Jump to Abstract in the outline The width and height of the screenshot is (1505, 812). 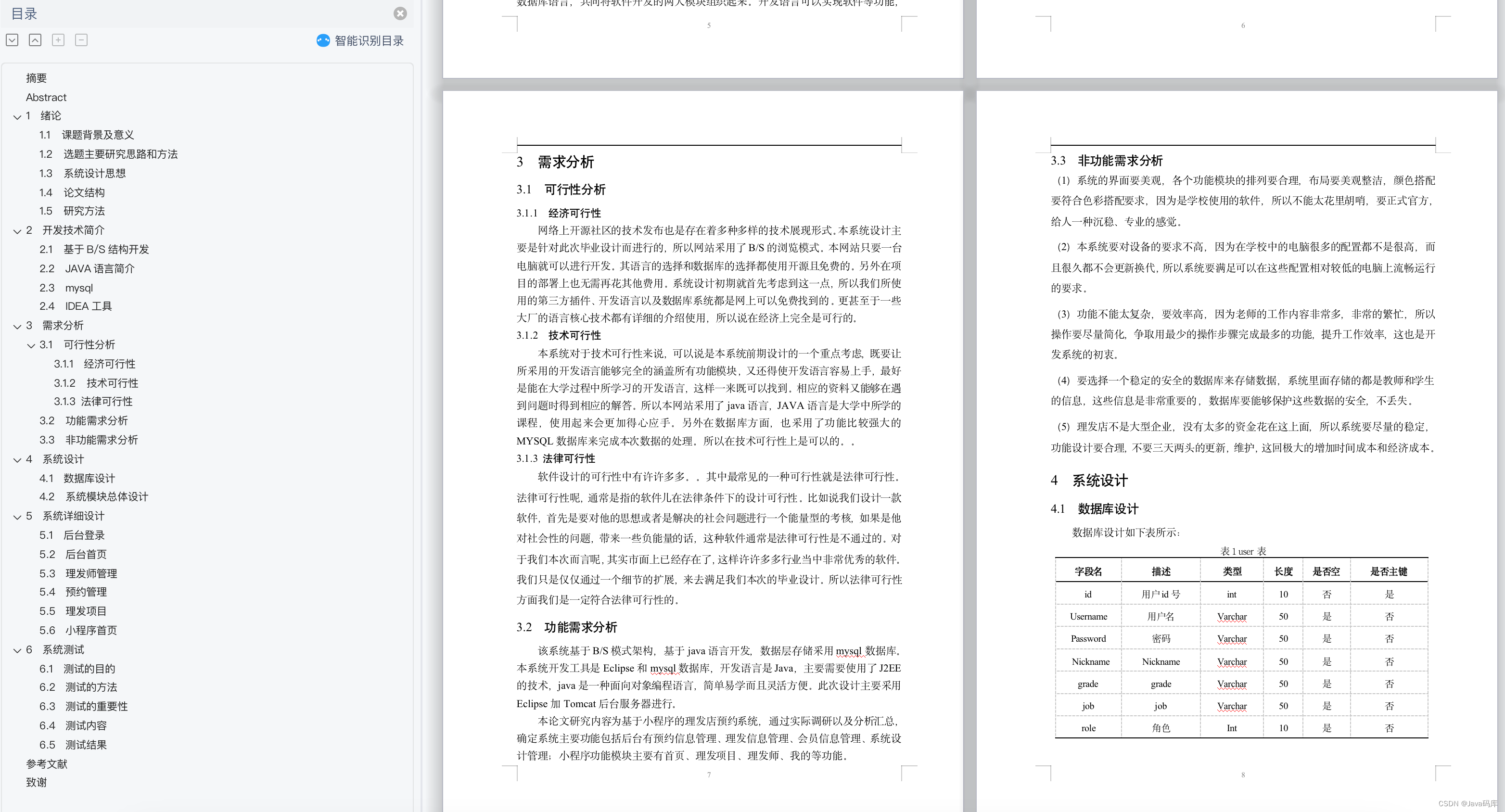[x=46, y=97]
